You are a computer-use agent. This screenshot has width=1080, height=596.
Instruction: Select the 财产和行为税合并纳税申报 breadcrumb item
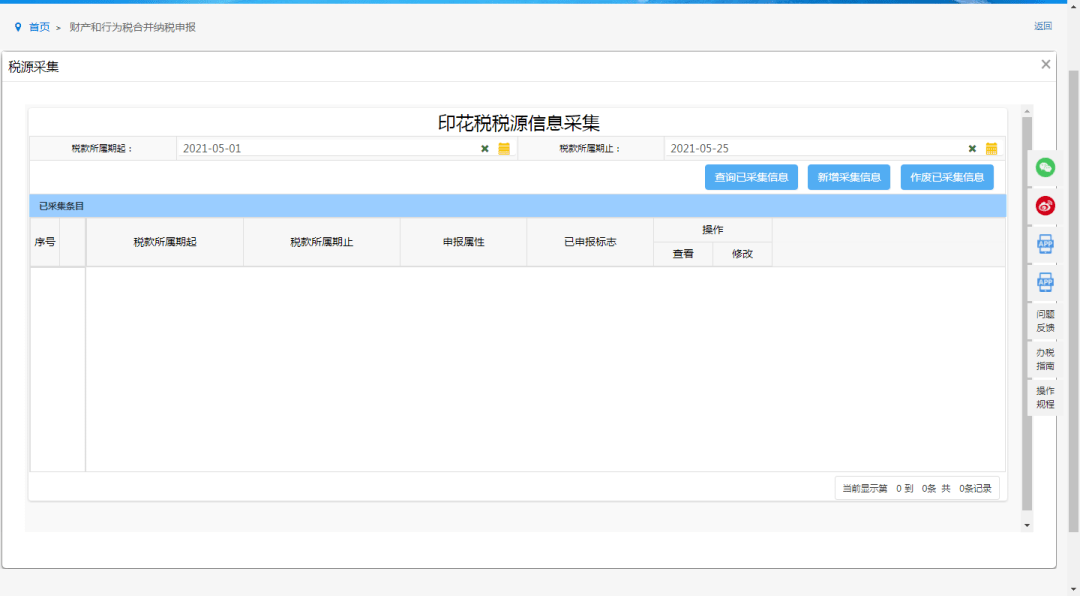[132, 26]
